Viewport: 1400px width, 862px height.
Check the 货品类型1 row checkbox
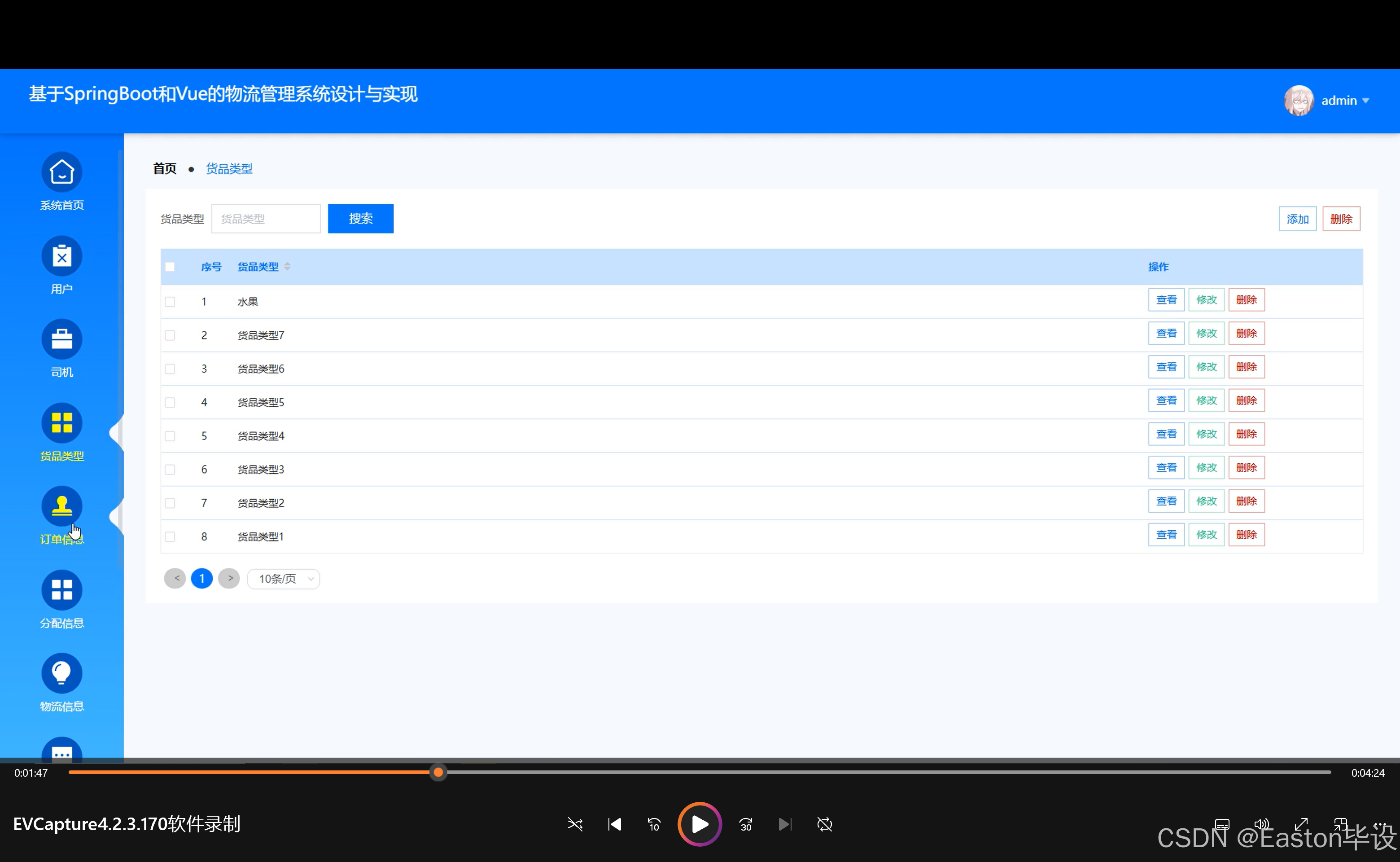click(170, 537)
